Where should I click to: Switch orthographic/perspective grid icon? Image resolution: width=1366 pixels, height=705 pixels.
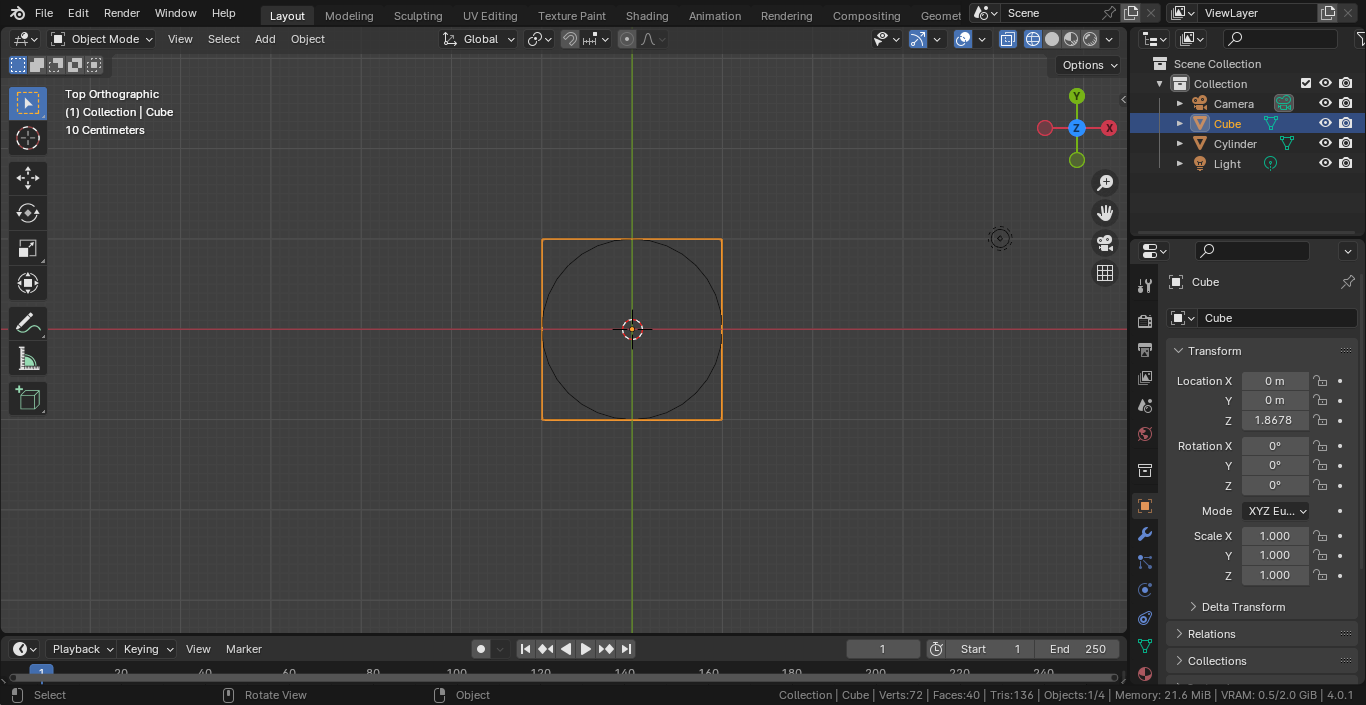pyautogui.click(x=1105, y=273)
